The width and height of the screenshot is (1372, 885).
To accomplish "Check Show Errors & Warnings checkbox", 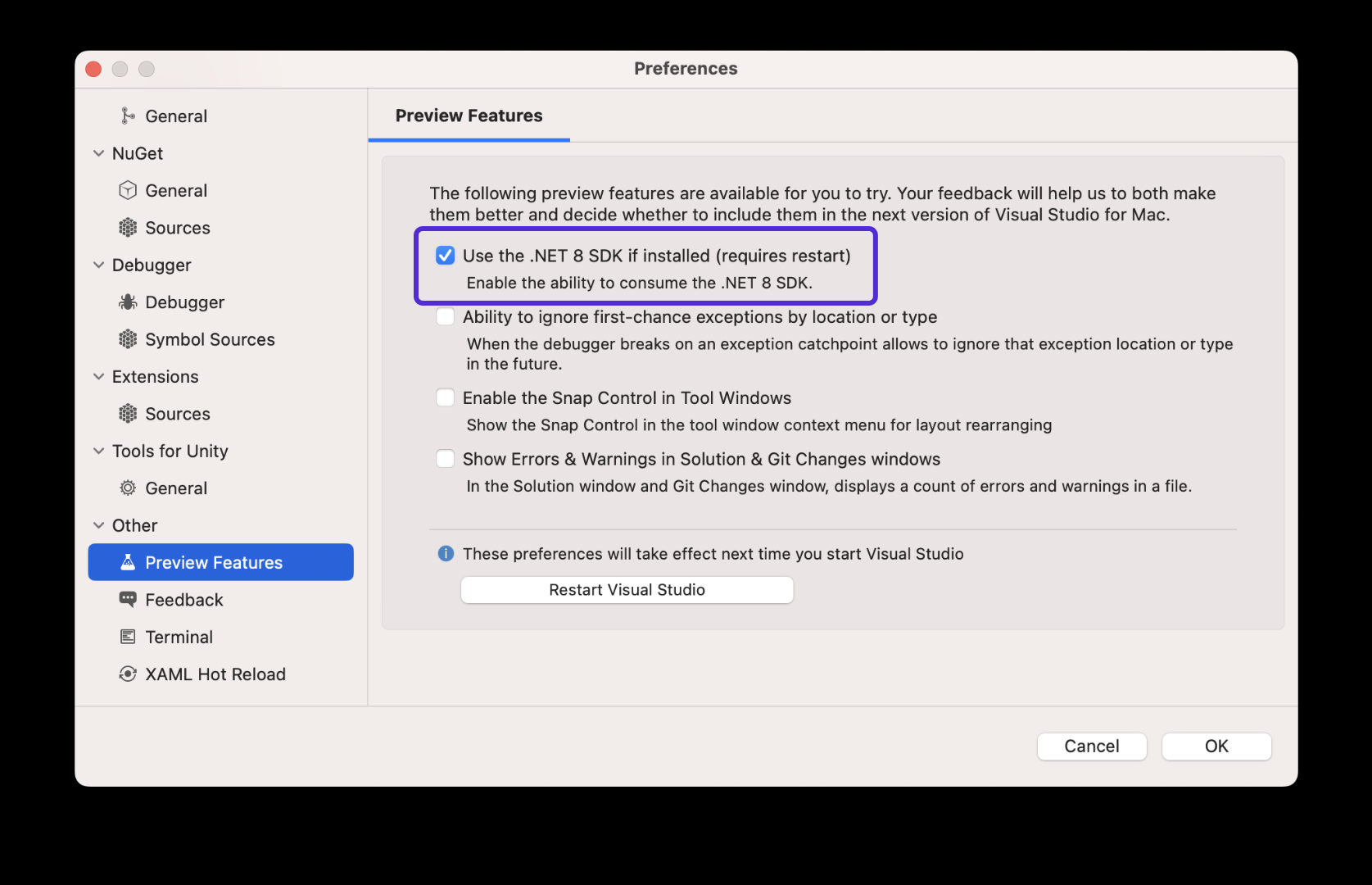I will 446,459.
